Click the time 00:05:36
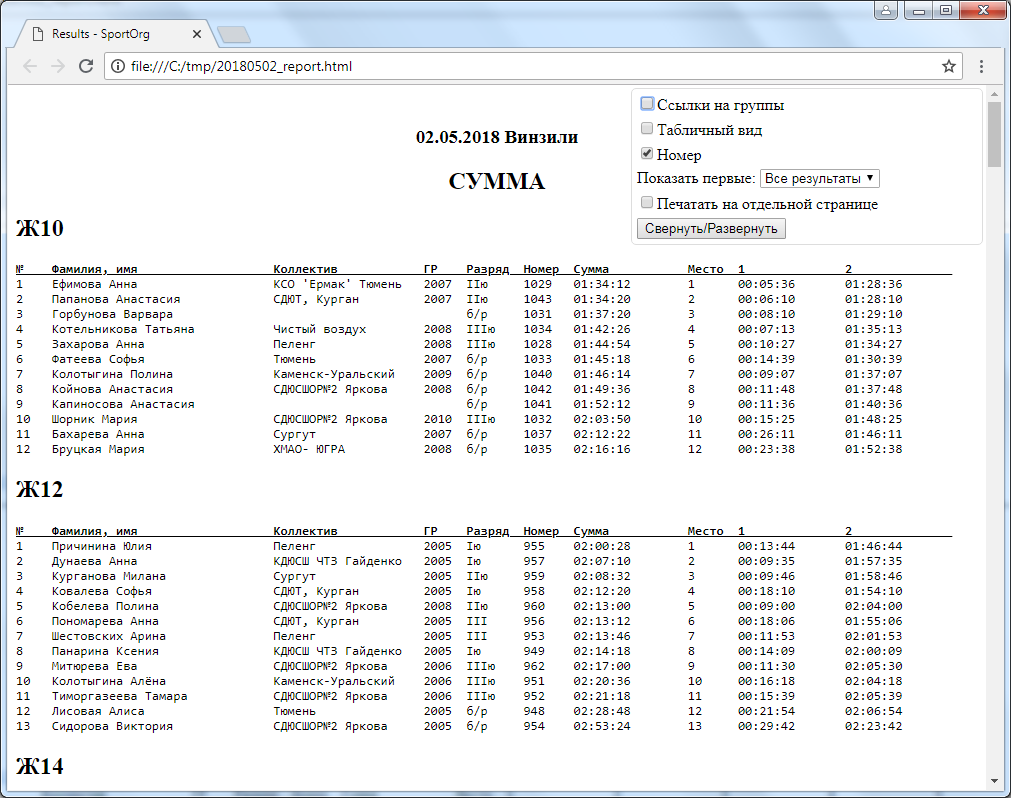 click(767, 284)
